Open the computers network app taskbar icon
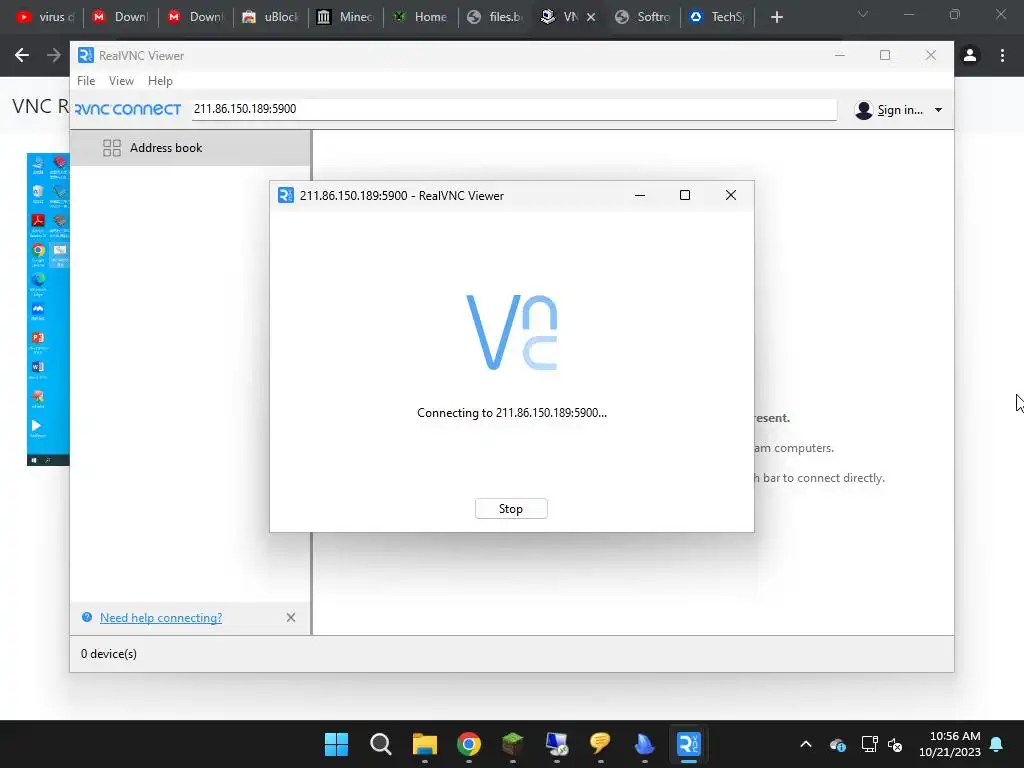This screenshot has width=1024, height=768. pos(556,744)
